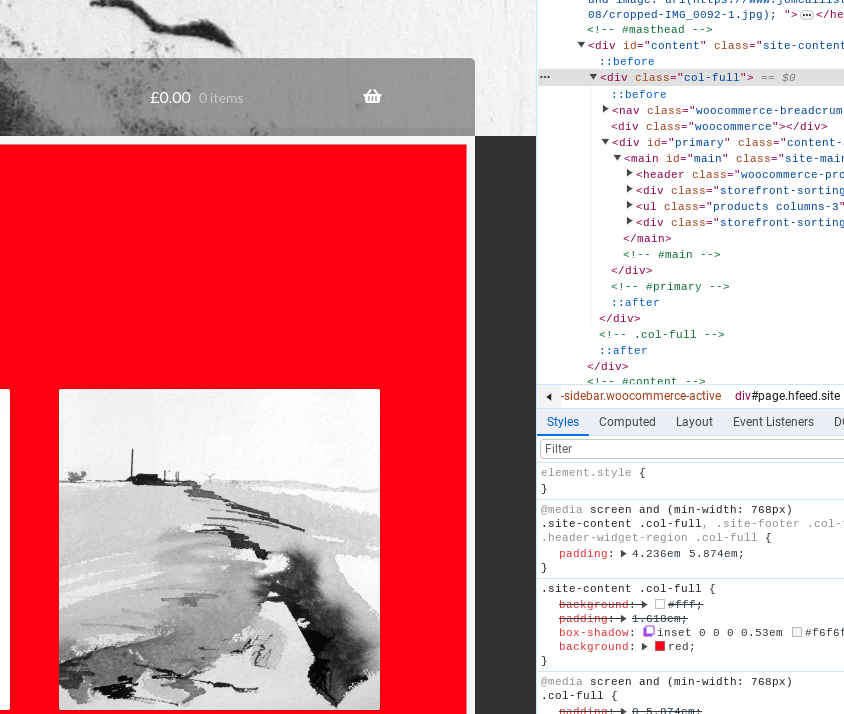Collapse the div id="content" node

[x=581, y=45]
